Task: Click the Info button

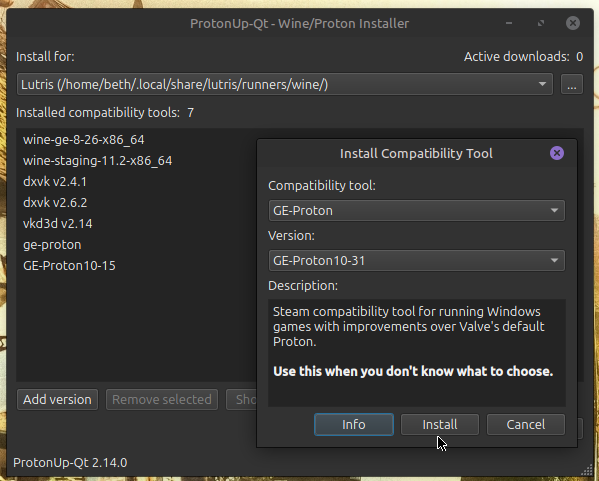Action: pyautogui.click(x=354, y=424)
